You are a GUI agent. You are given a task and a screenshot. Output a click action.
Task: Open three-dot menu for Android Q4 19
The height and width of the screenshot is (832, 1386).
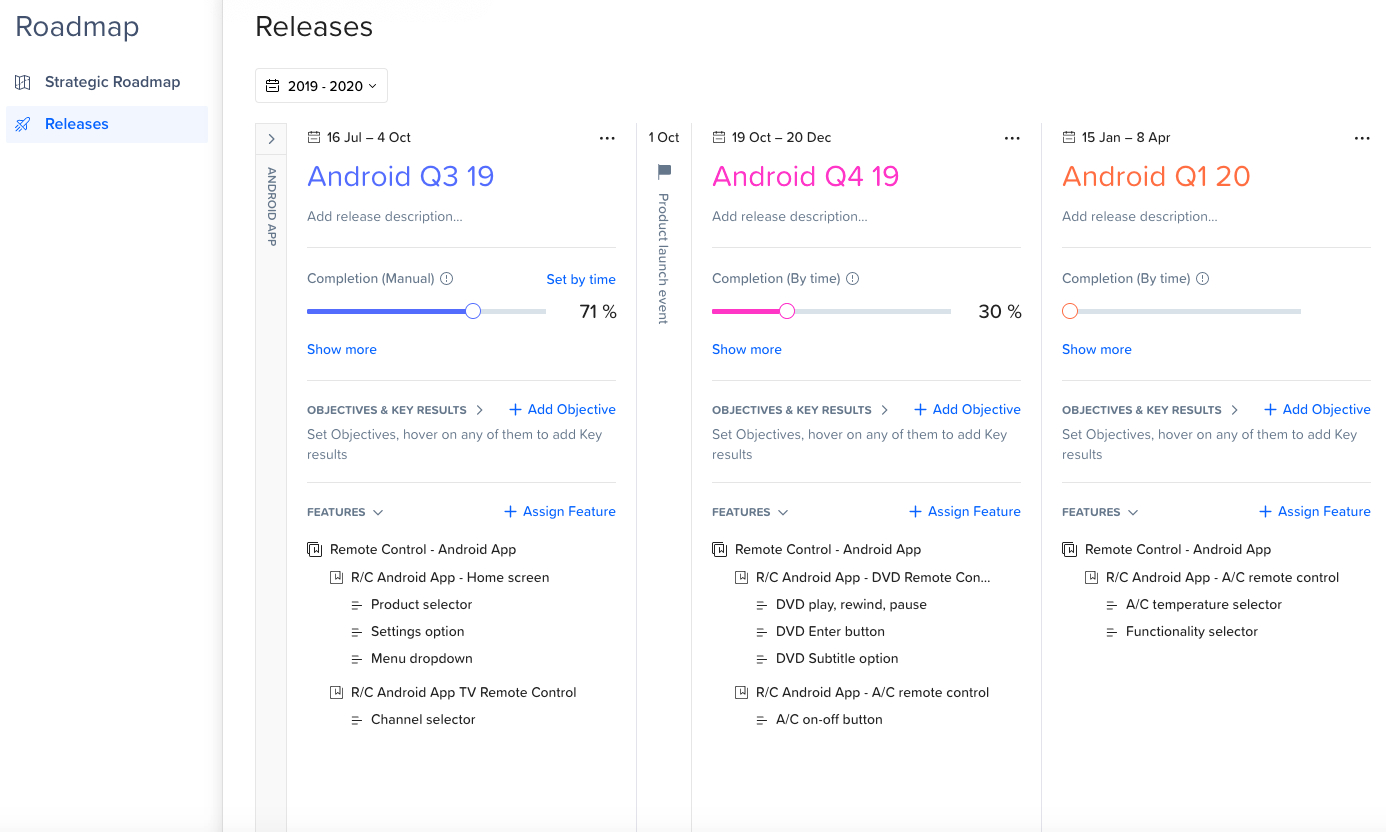[1012, 138]
